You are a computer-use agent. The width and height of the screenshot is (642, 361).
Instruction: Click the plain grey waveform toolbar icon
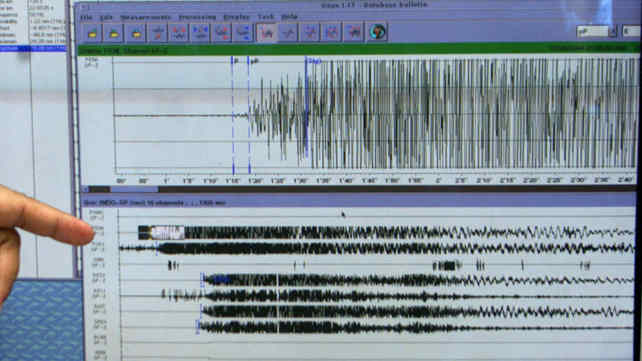[x=288, y=33]
